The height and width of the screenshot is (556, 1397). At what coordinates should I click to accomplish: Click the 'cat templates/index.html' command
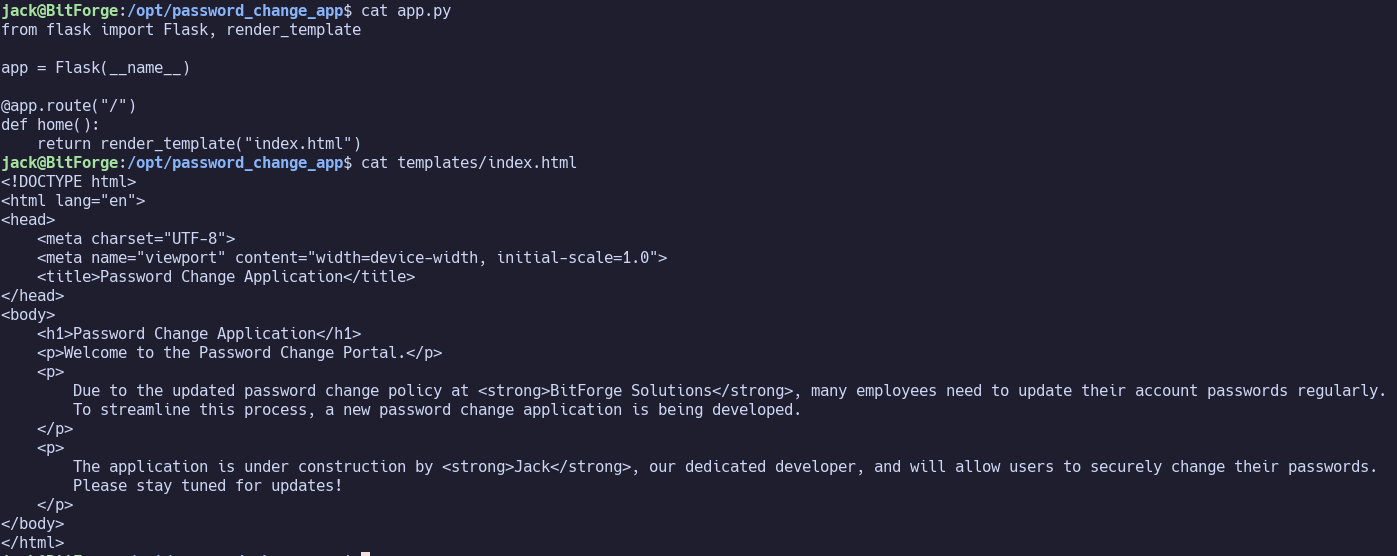pos(469,163)
